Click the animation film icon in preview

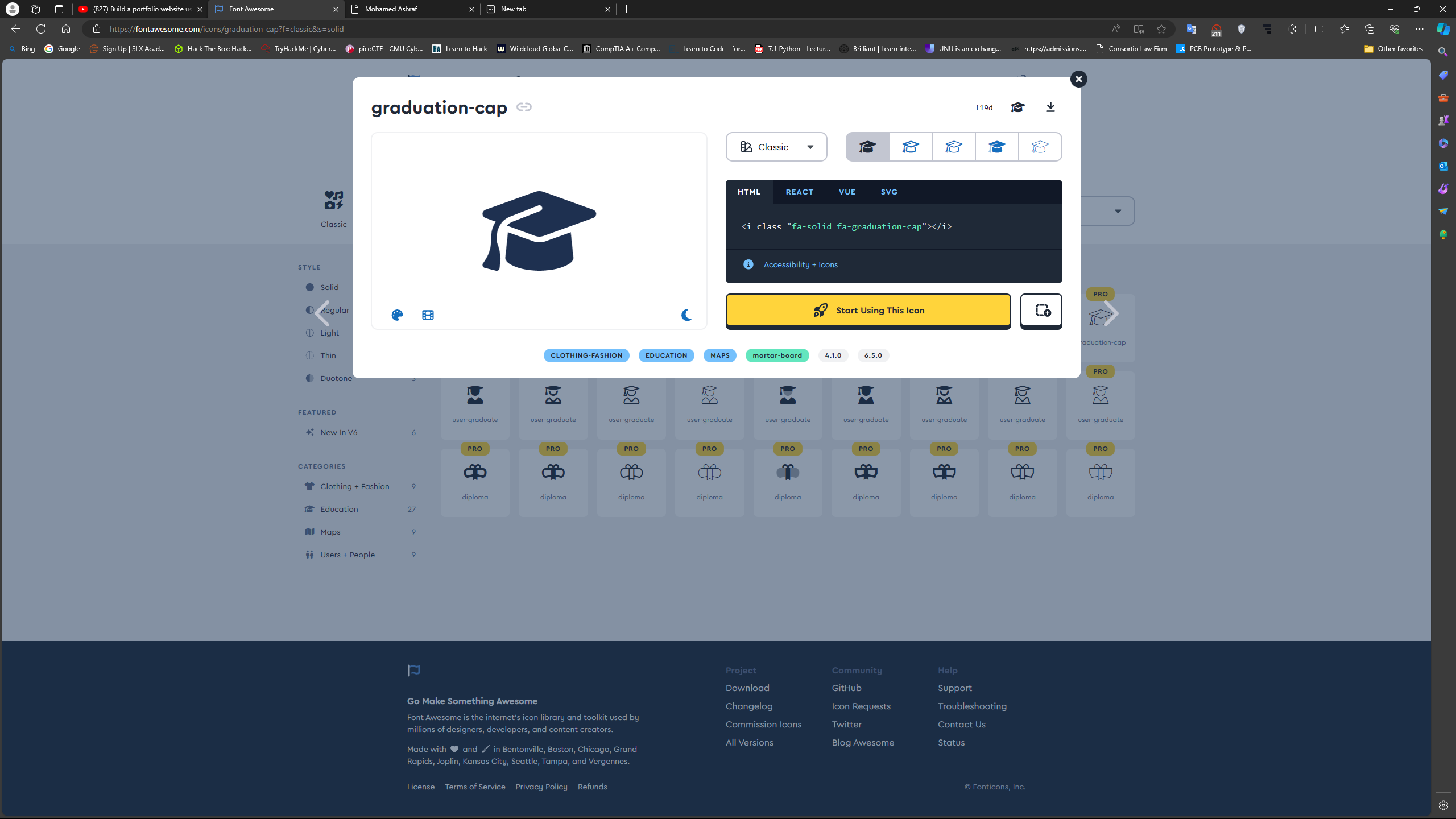pyautogui.click(x=428, y=315)
